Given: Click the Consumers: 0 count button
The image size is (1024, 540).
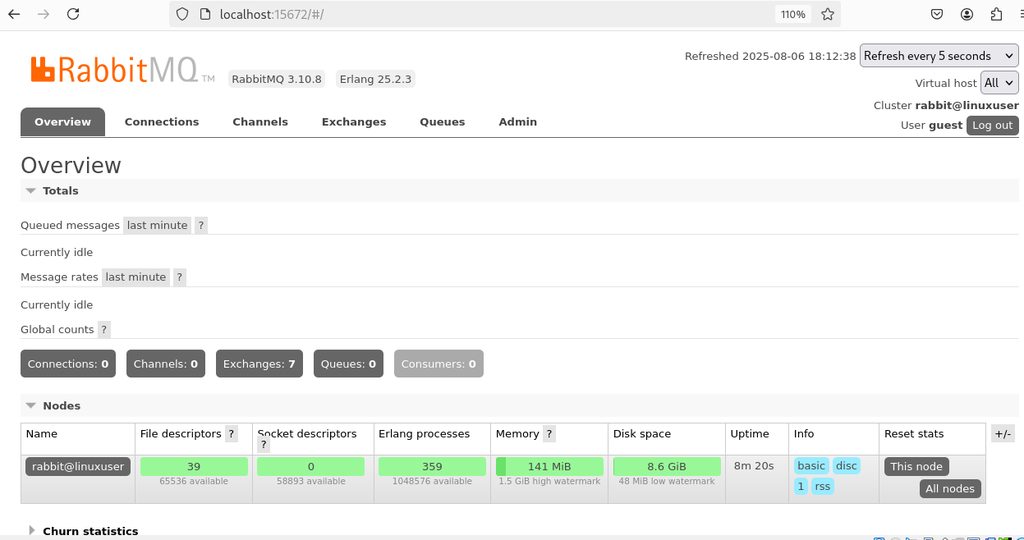Looking at the screenshot, I should tap(438, 364).
